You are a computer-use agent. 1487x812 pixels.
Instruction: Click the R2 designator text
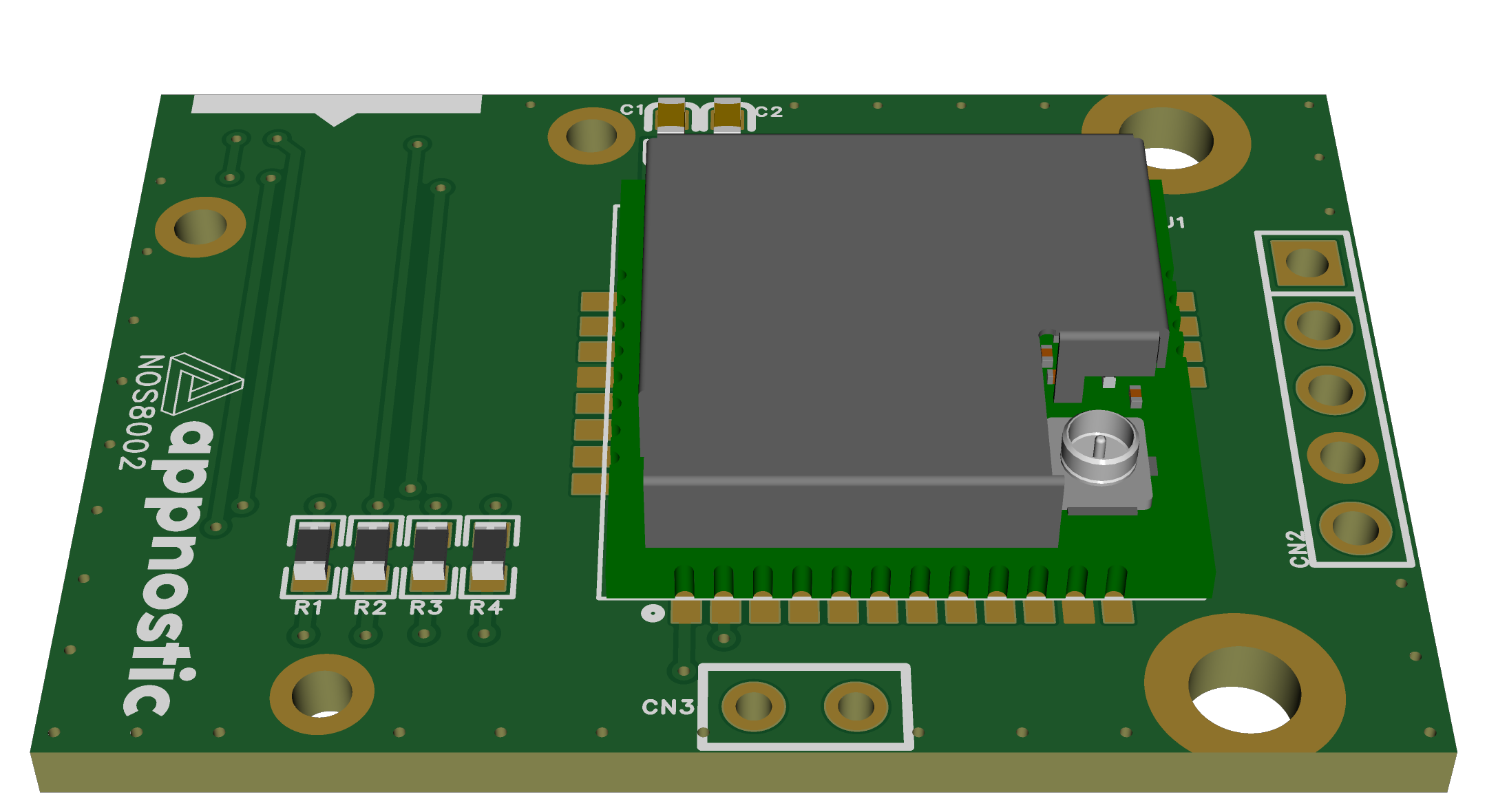coord(370,608)
